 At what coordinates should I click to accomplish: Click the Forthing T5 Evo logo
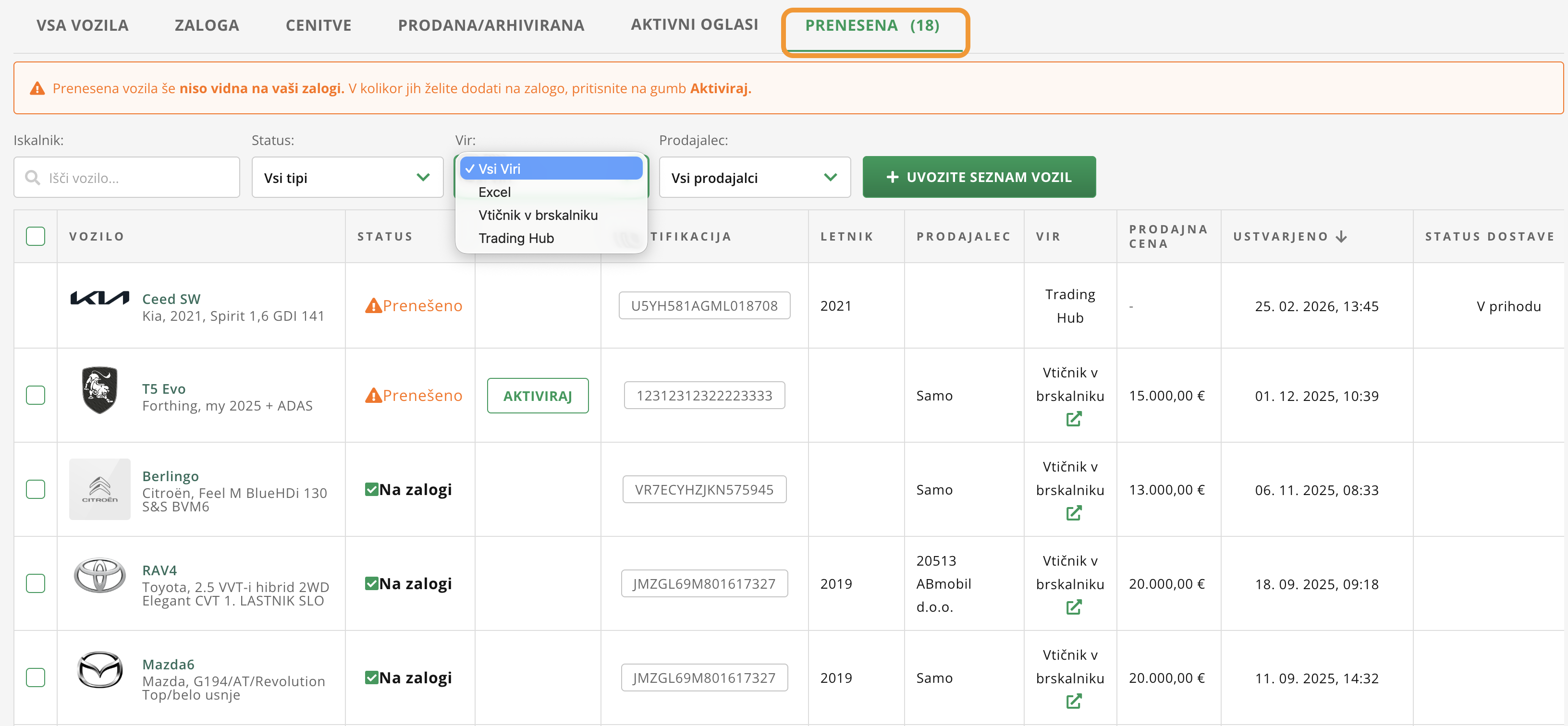click(x=99, y=390)
